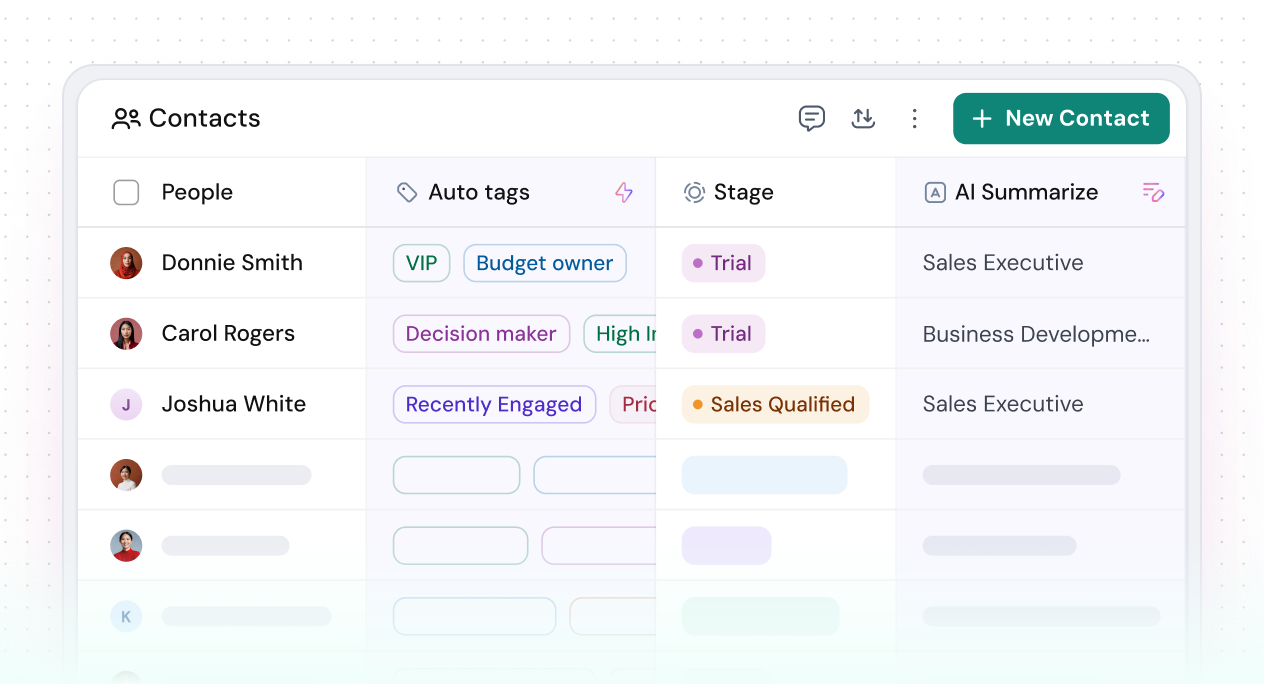This screenshot has height=684, width=1264.
Task: Open Donnie Smith's contact row
Action: 232,263
